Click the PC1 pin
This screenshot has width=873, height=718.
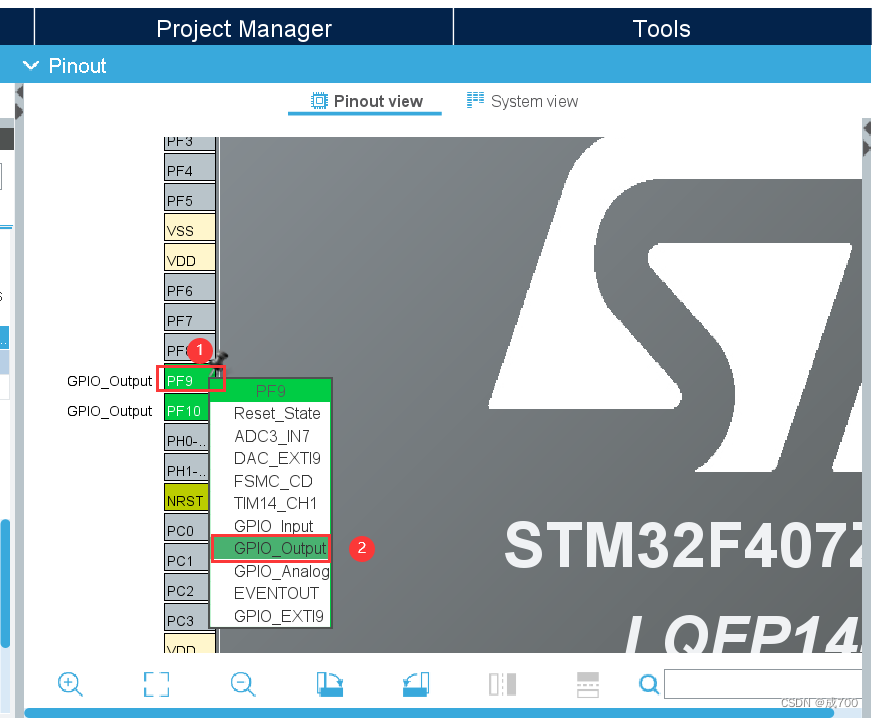pos(187,558)
